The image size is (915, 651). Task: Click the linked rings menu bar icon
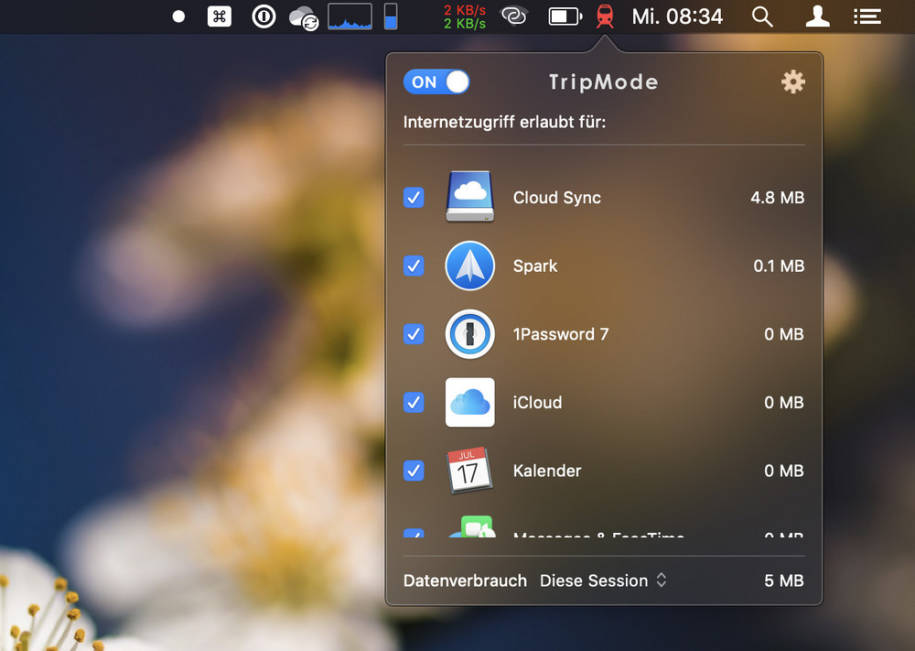[x=514, y=16]
